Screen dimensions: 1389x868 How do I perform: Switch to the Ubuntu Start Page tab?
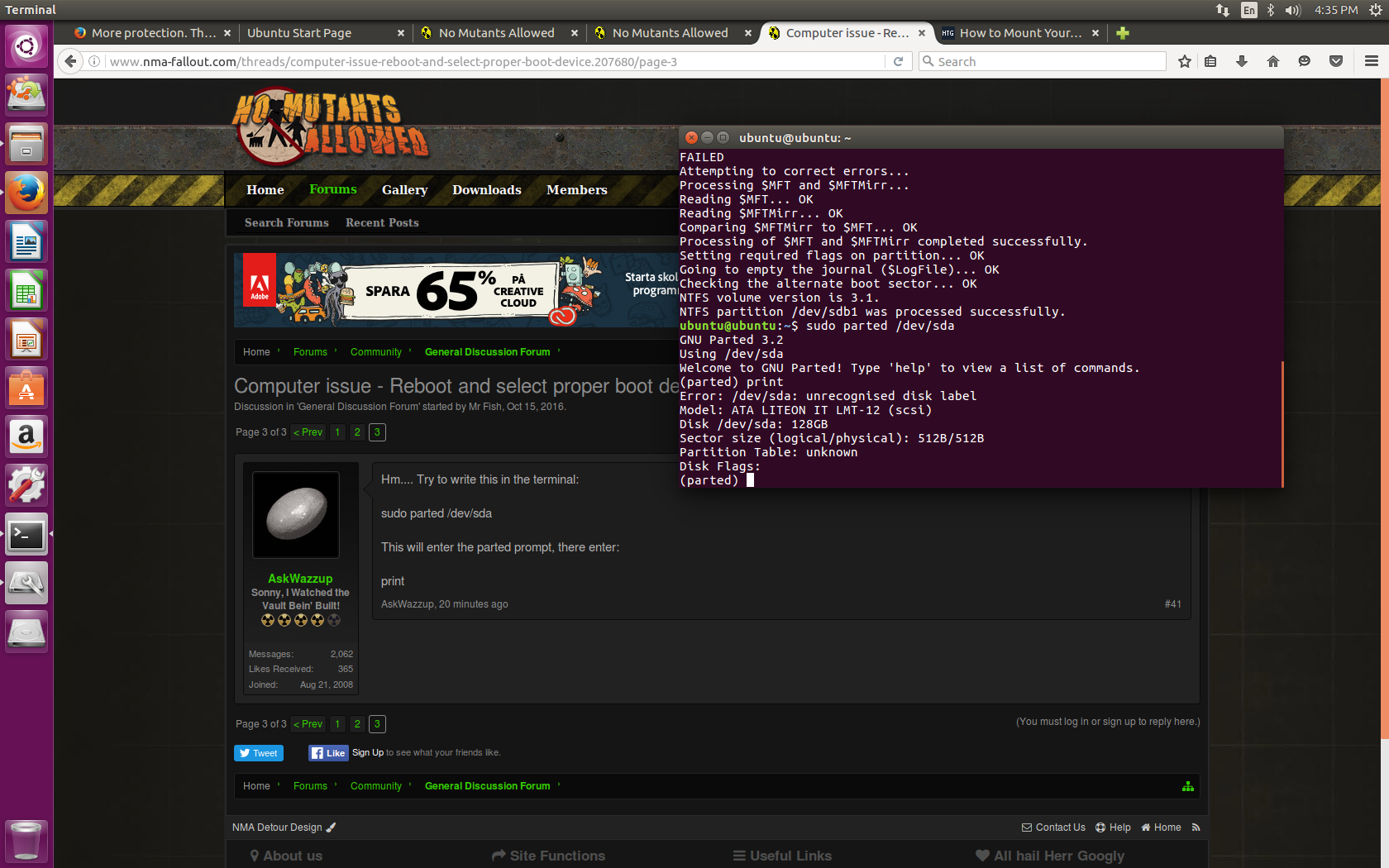click(317, 33)
